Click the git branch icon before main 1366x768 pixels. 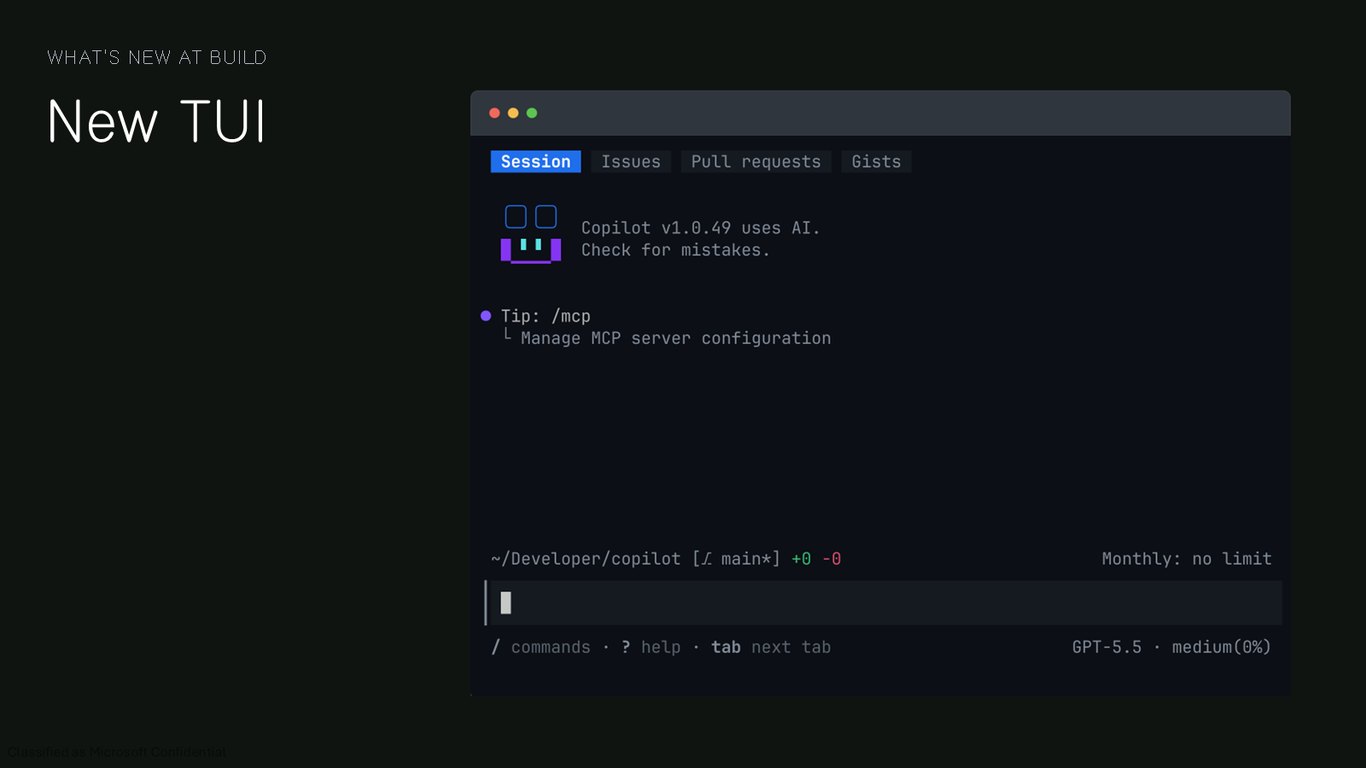pos(706,559)
